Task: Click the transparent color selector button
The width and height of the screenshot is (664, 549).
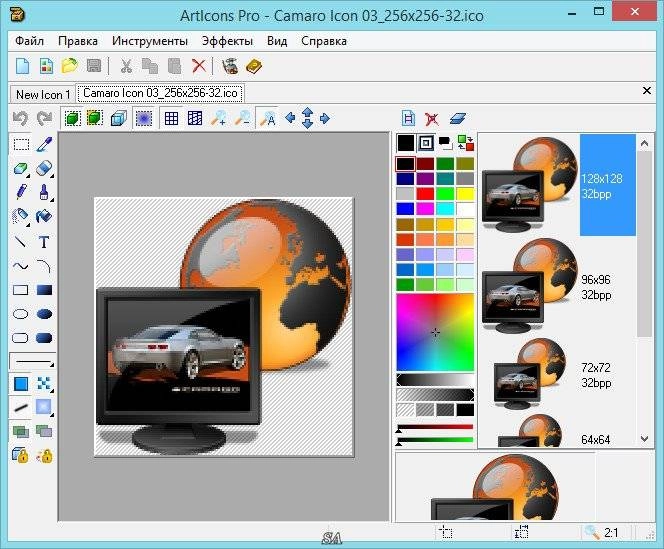Action: click(426, 143)
